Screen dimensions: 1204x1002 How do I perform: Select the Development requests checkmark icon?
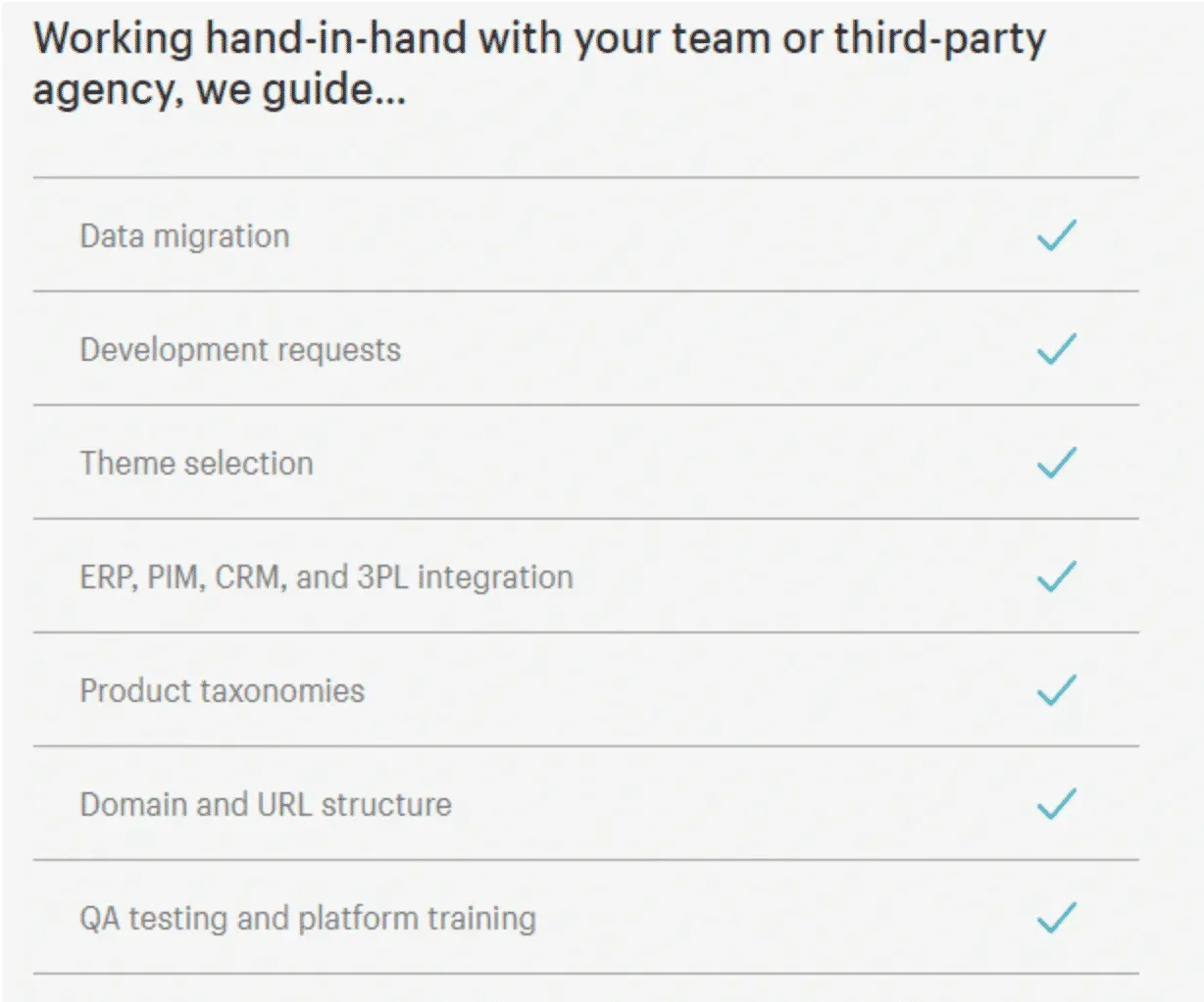point(1057,349)
